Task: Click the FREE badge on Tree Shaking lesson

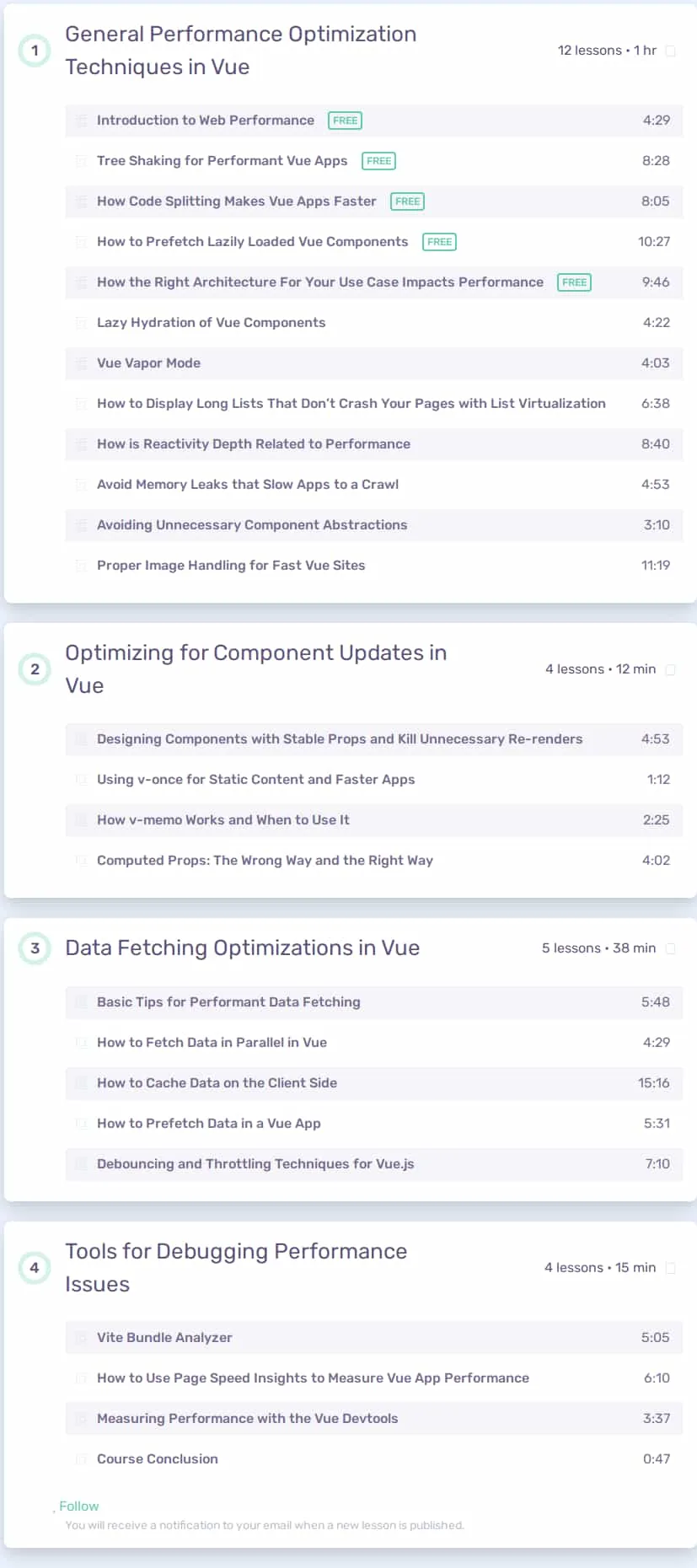Action: click(378, 161)
